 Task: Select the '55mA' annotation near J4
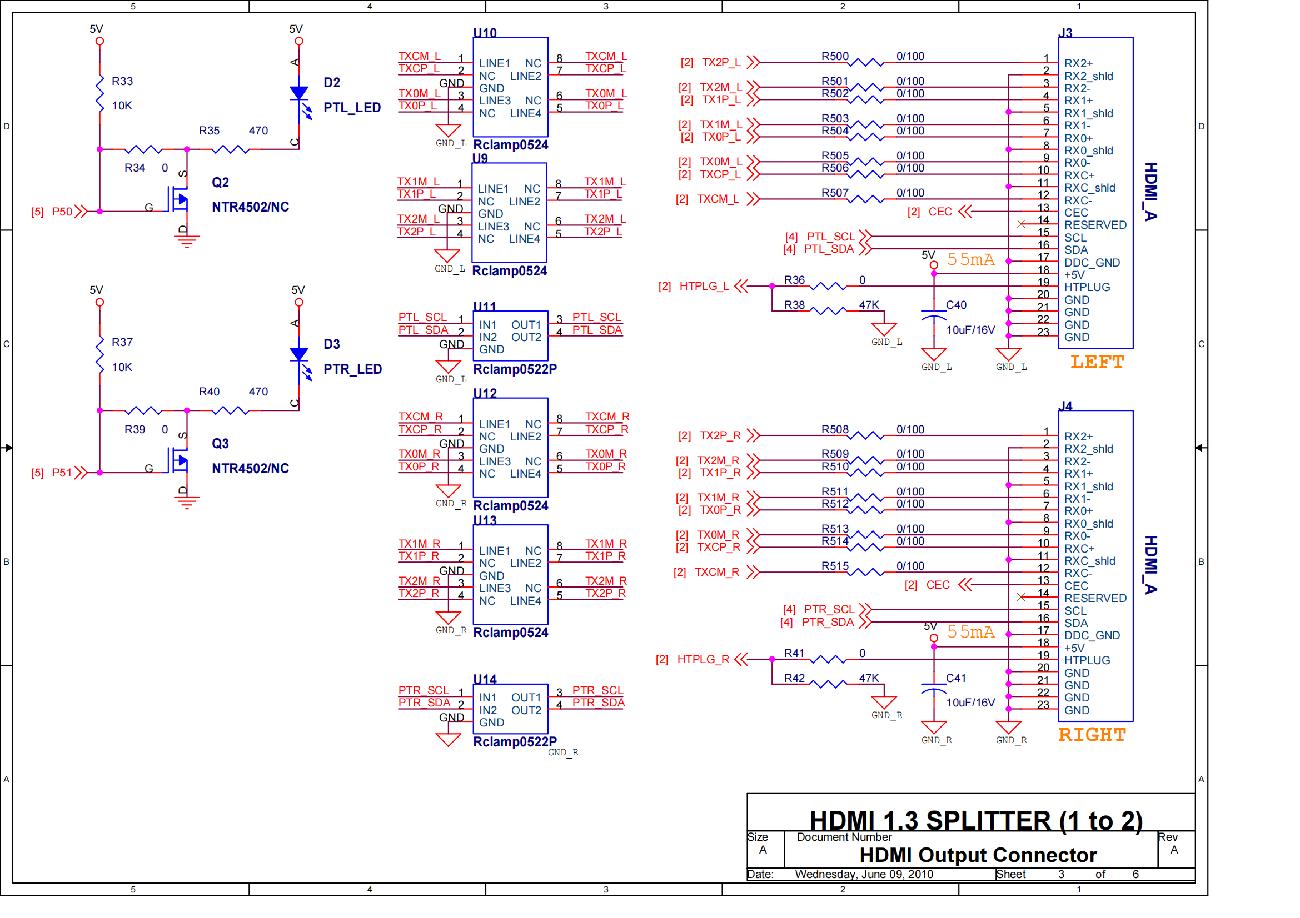971,632
